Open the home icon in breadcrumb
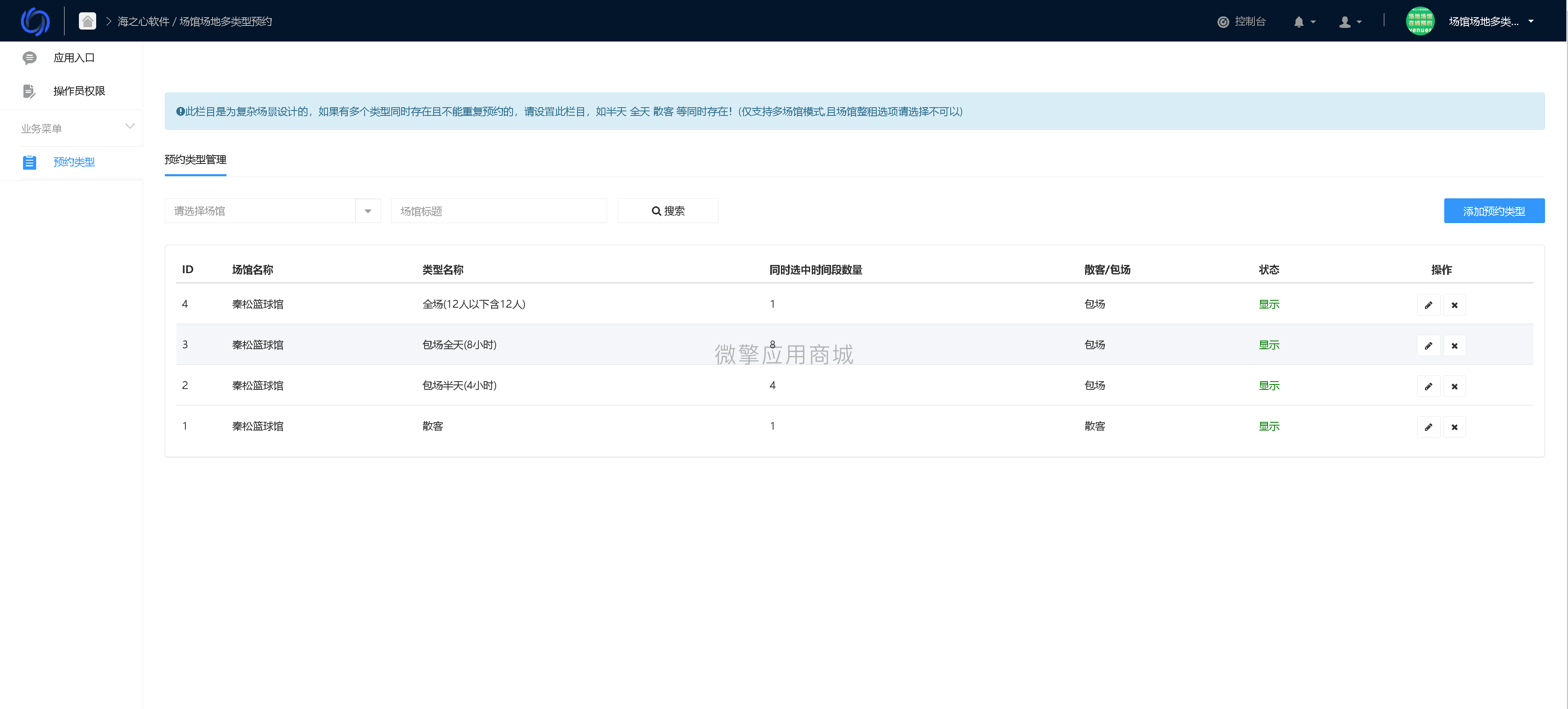 point(88,21)
